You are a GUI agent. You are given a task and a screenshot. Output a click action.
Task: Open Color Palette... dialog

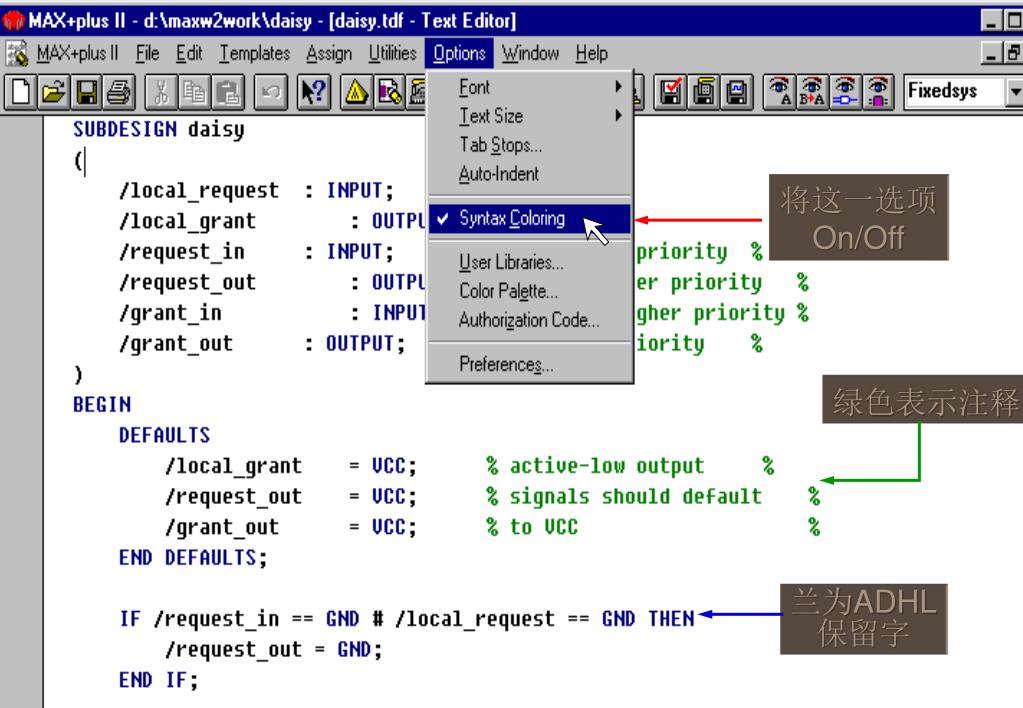pyautogui.click(x=529, y=291)
